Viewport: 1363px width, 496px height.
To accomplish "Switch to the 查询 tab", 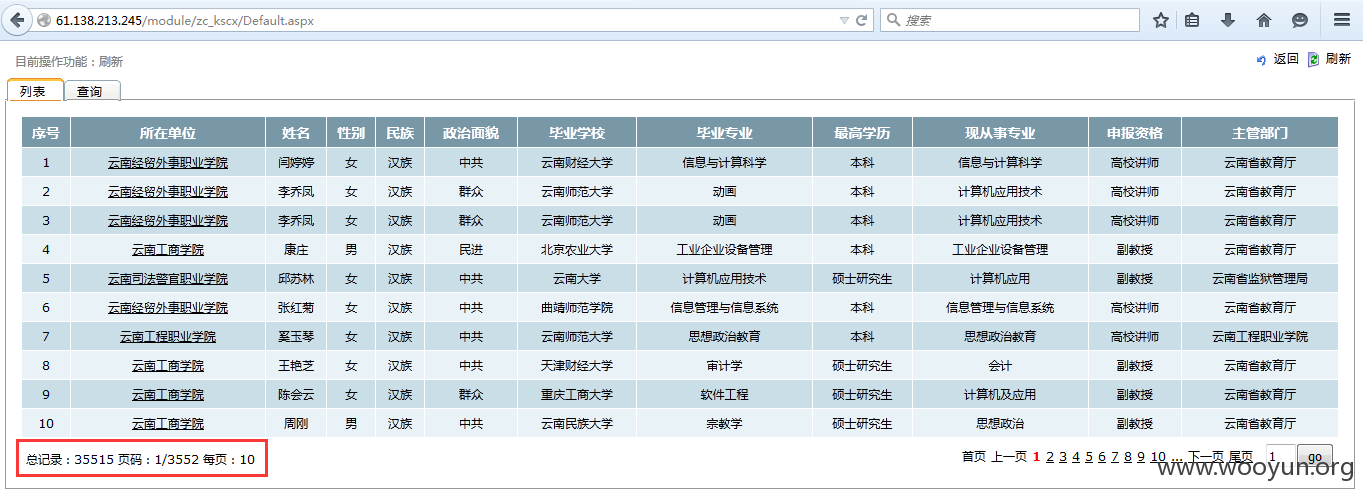I will pos(92,91).
